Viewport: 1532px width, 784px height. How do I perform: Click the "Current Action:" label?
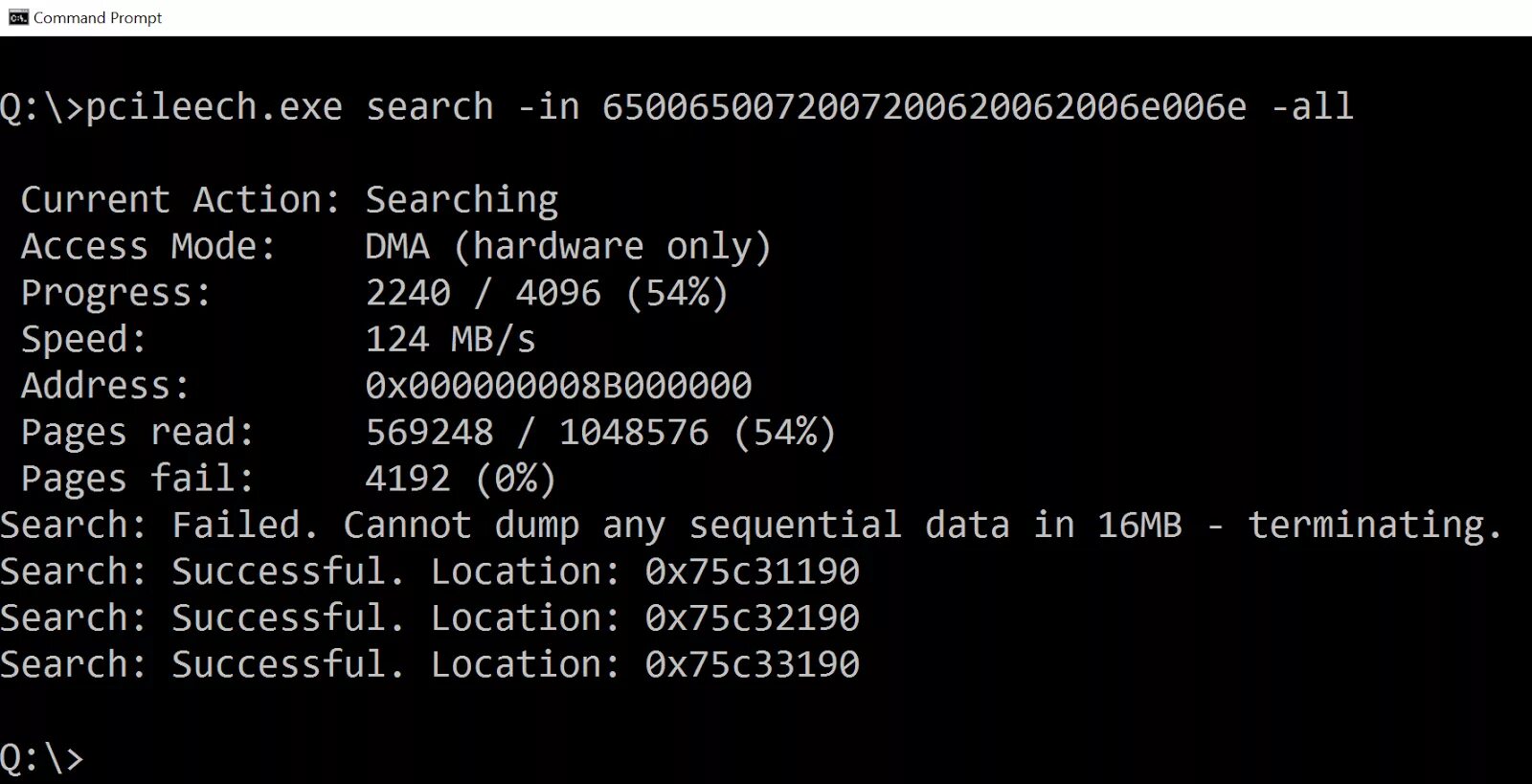pos(180,199)
